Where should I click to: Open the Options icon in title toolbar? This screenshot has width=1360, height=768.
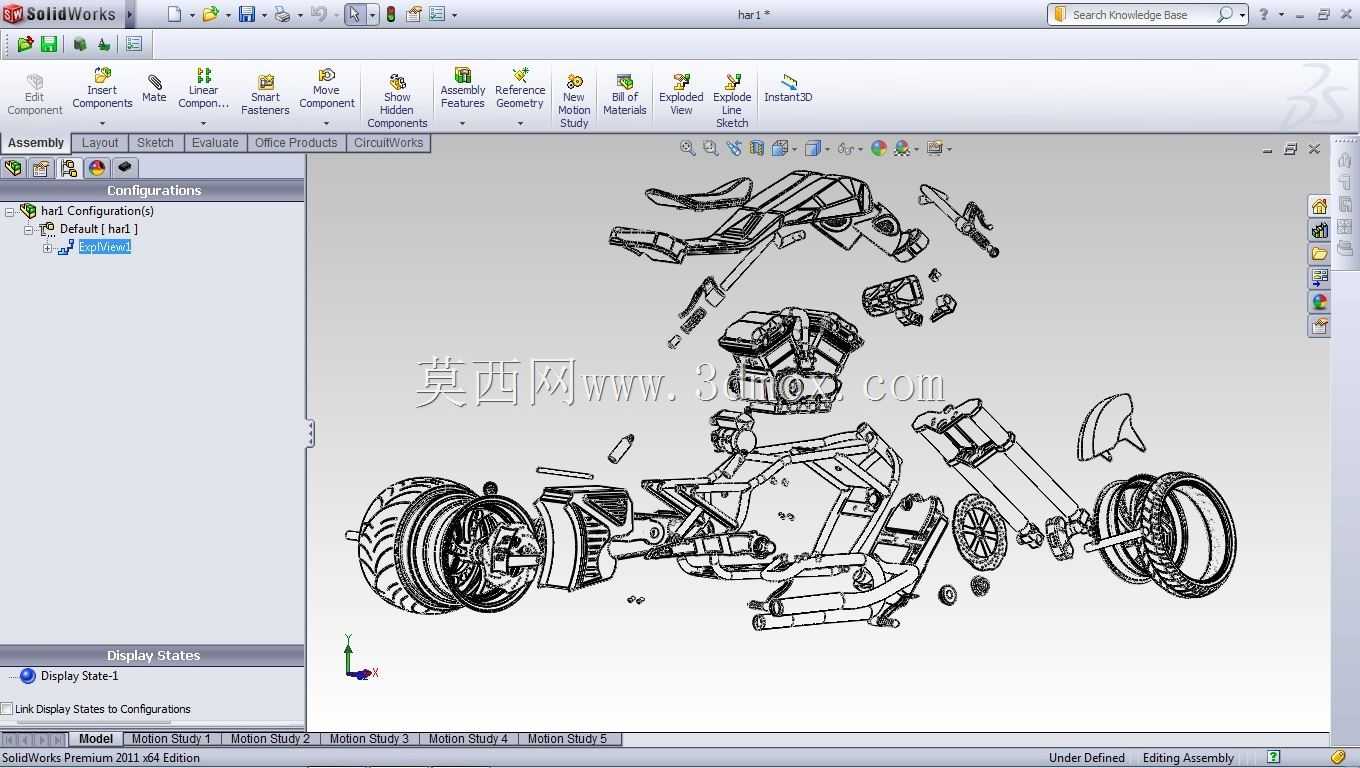(437, 14)
